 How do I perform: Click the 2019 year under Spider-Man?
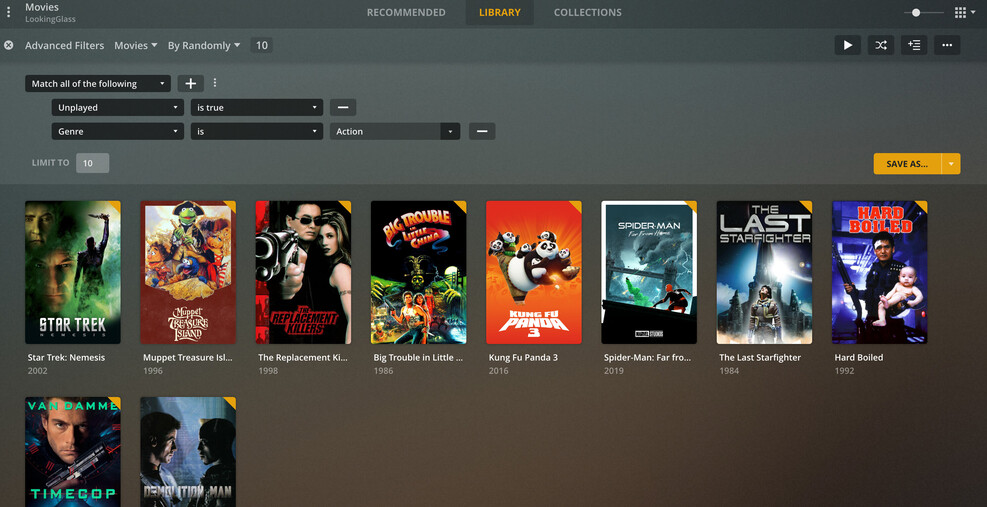tap(614, 371)
